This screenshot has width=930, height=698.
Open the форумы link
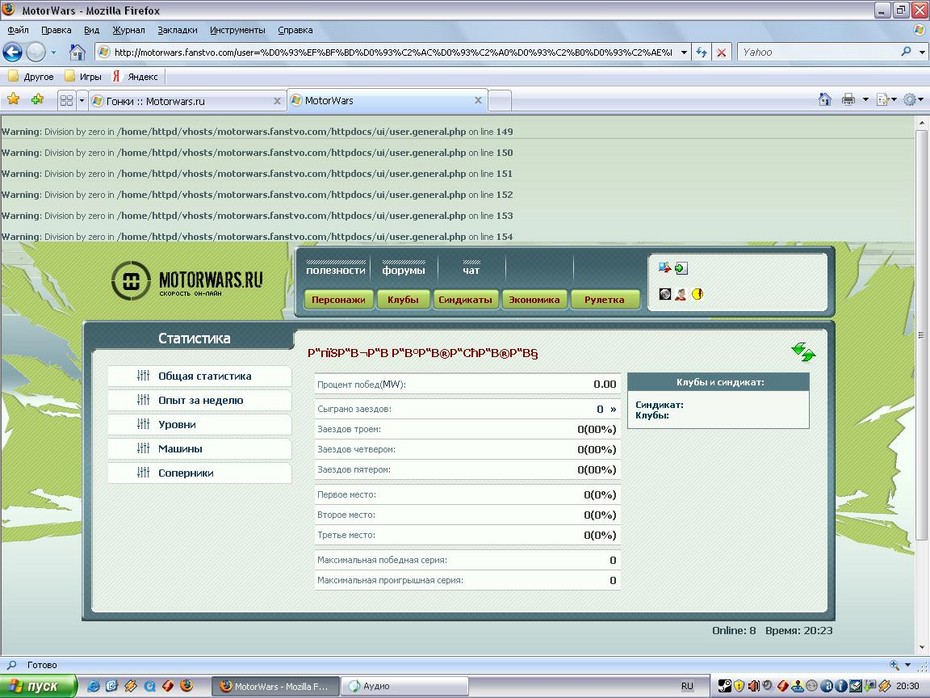403,270
